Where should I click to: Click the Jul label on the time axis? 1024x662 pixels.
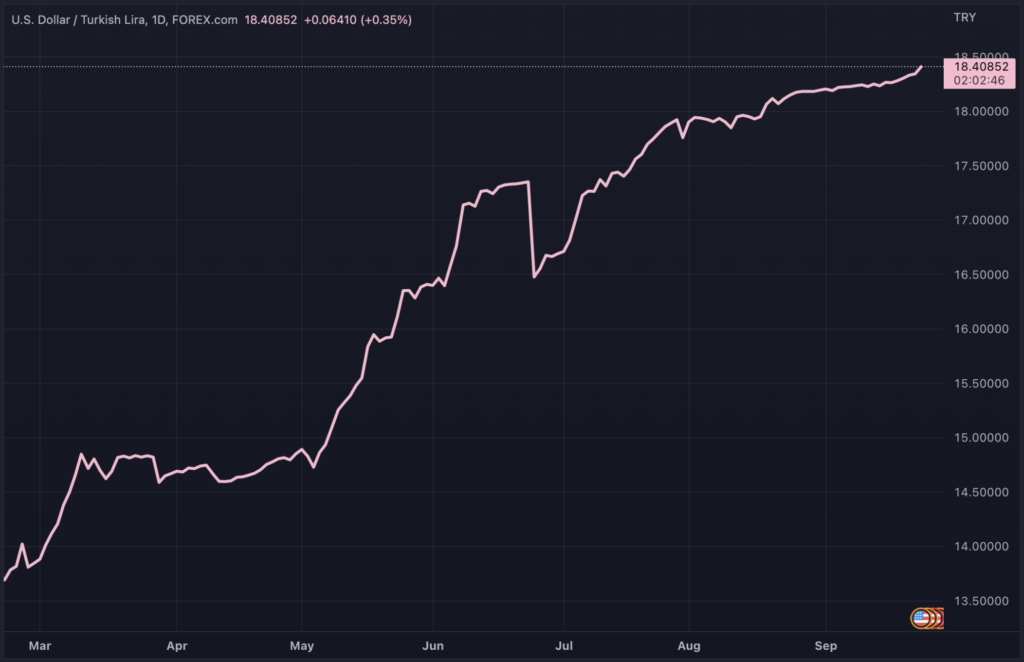[564, 646]
